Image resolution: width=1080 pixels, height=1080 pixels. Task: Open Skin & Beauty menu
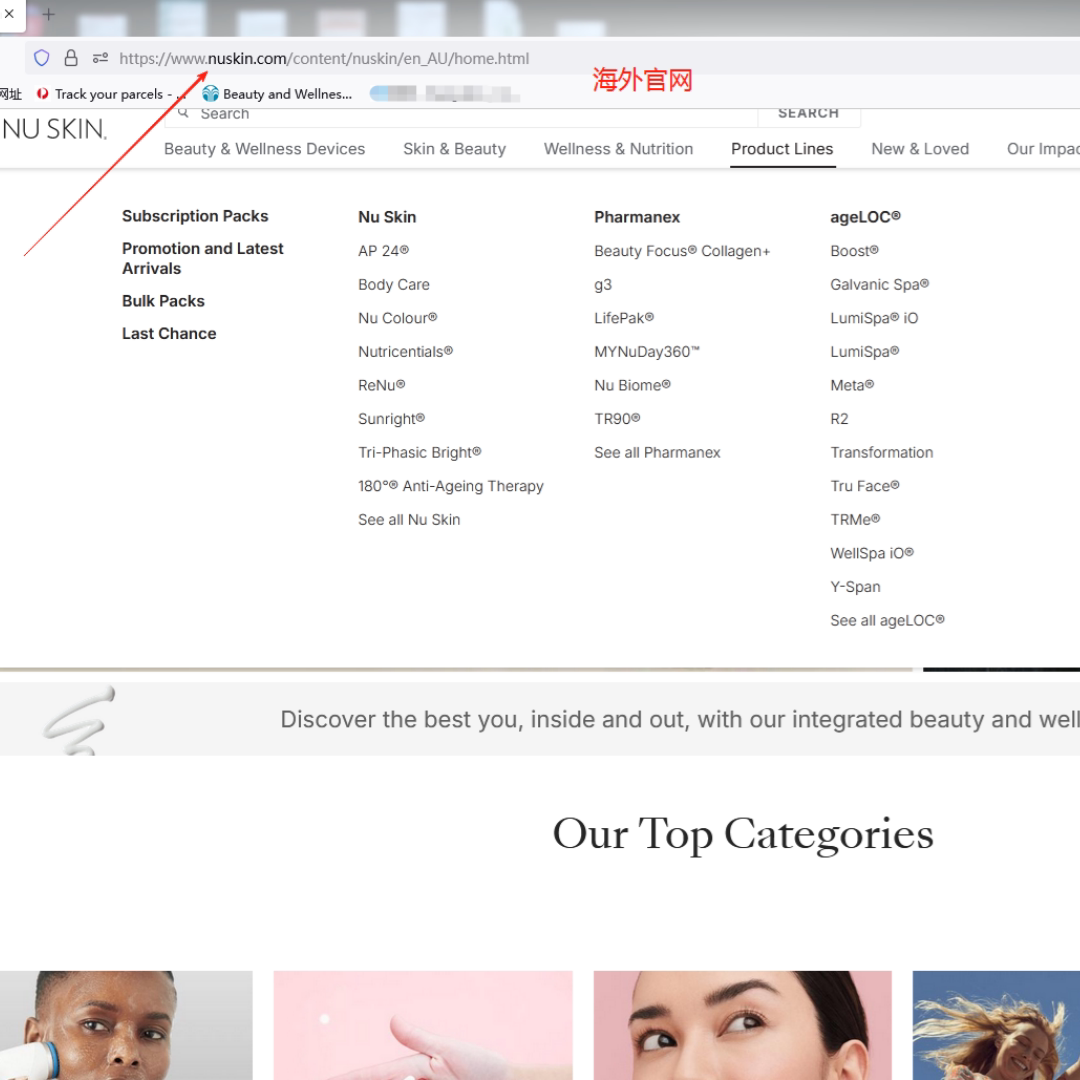(x=455, y=149)
